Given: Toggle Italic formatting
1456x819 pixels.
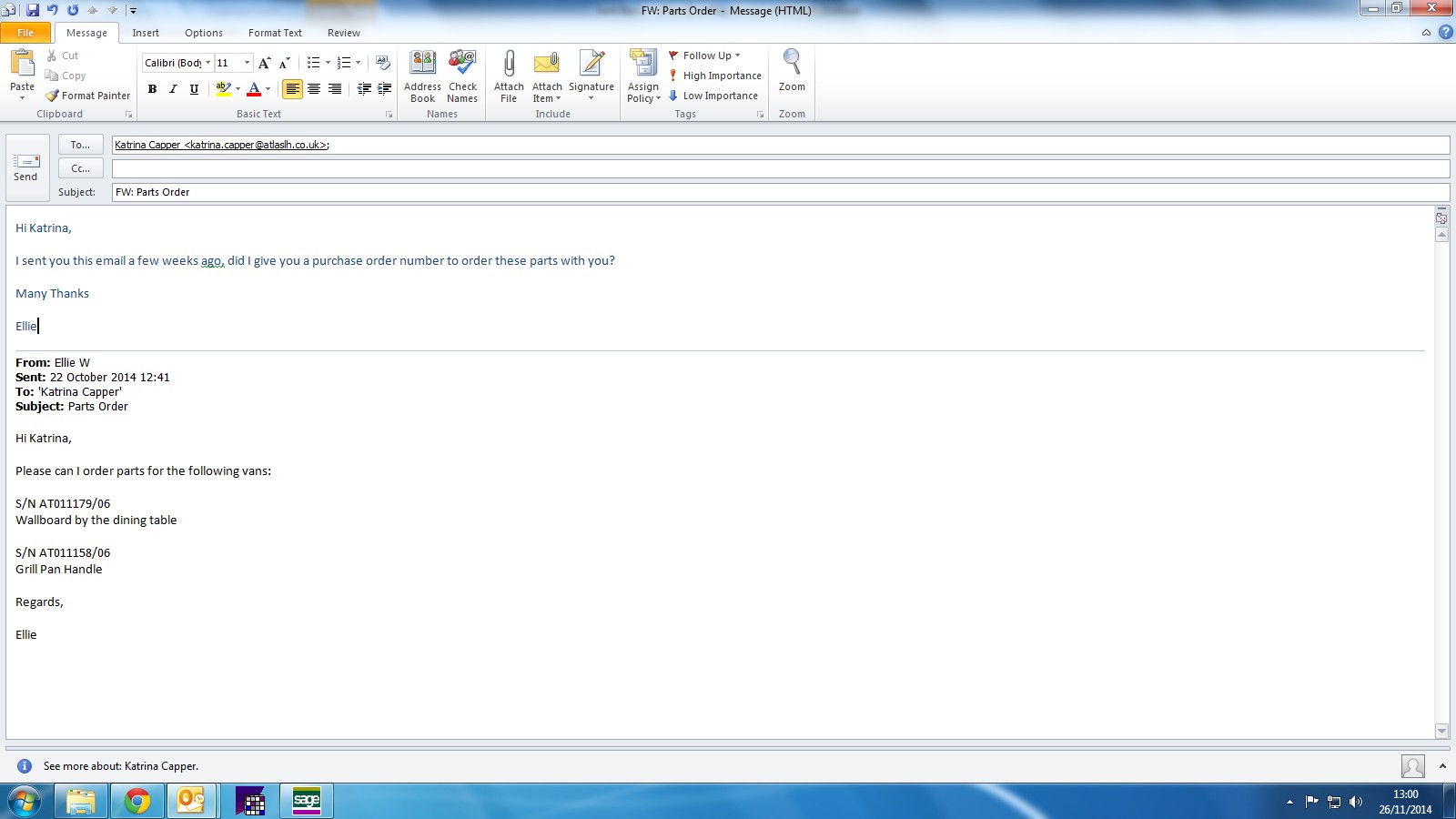Looking at the screenshot, I should point(173,89).
